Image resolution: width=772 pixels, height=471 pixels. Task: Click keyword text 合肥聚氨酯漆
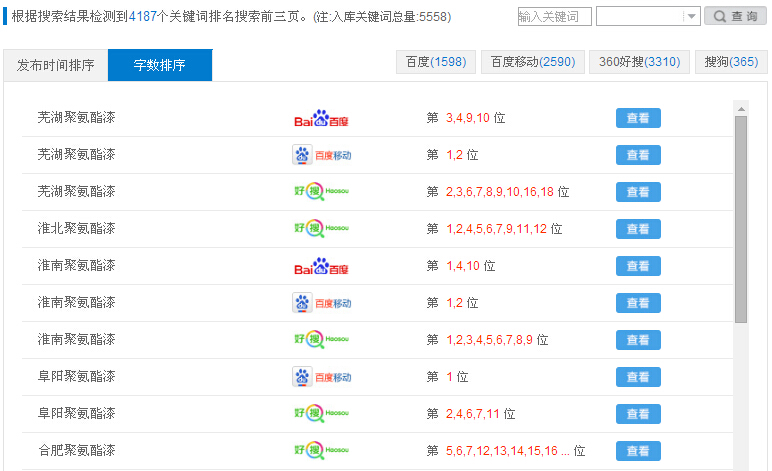(x=76, y=450)
